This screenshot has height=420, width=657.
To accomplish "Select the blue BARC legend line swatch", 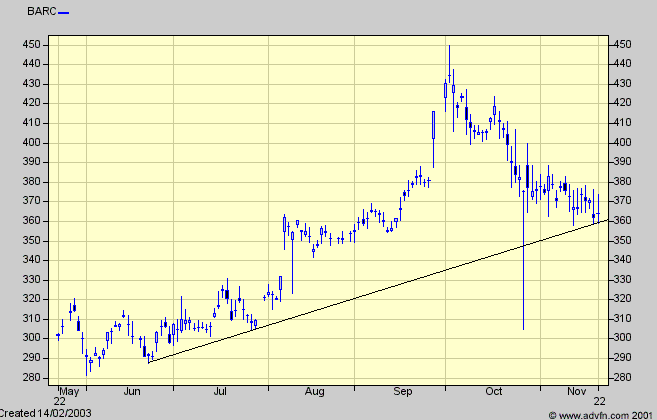I will (x=65, y=13).
